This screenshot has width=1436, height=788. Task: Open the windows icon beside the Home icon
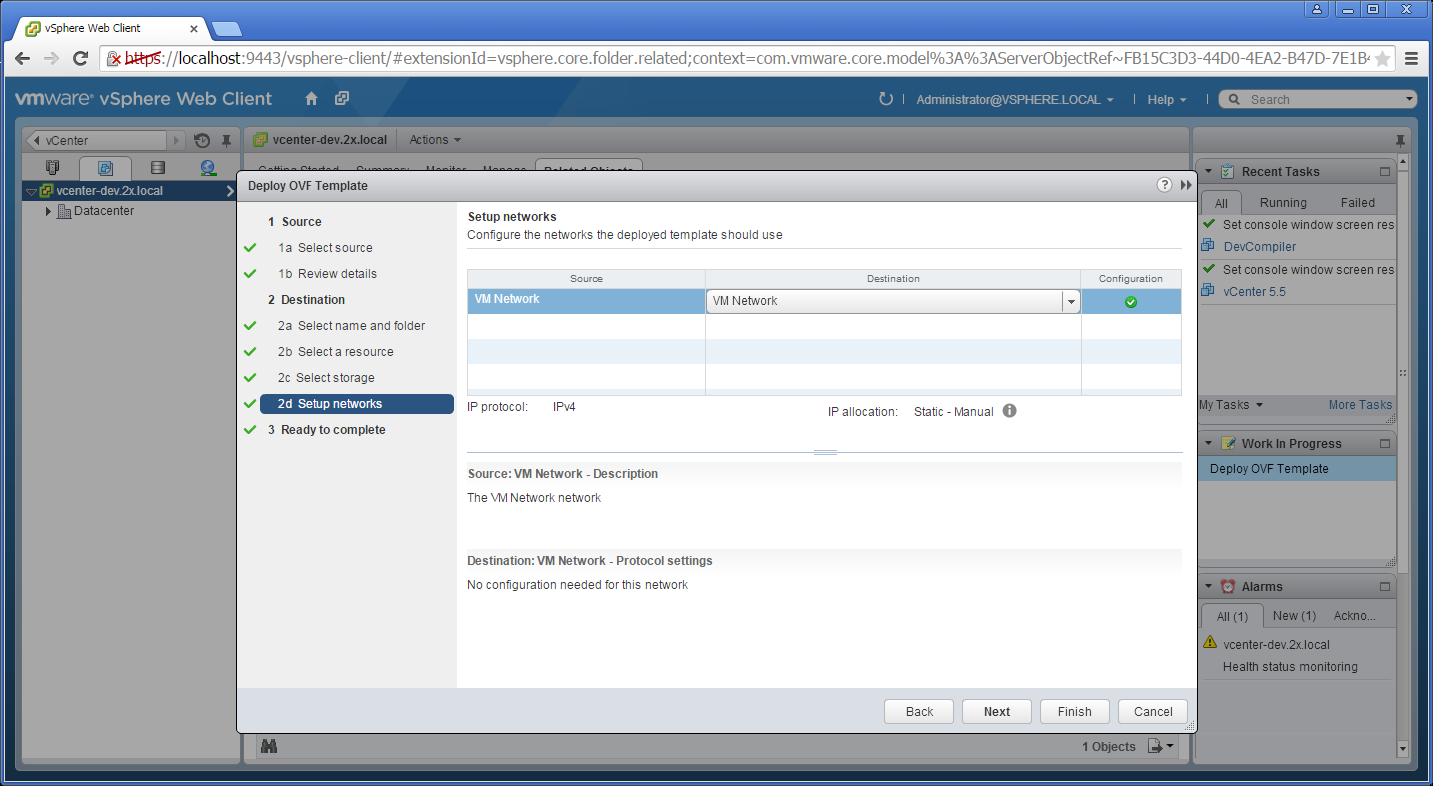point(342,99)
